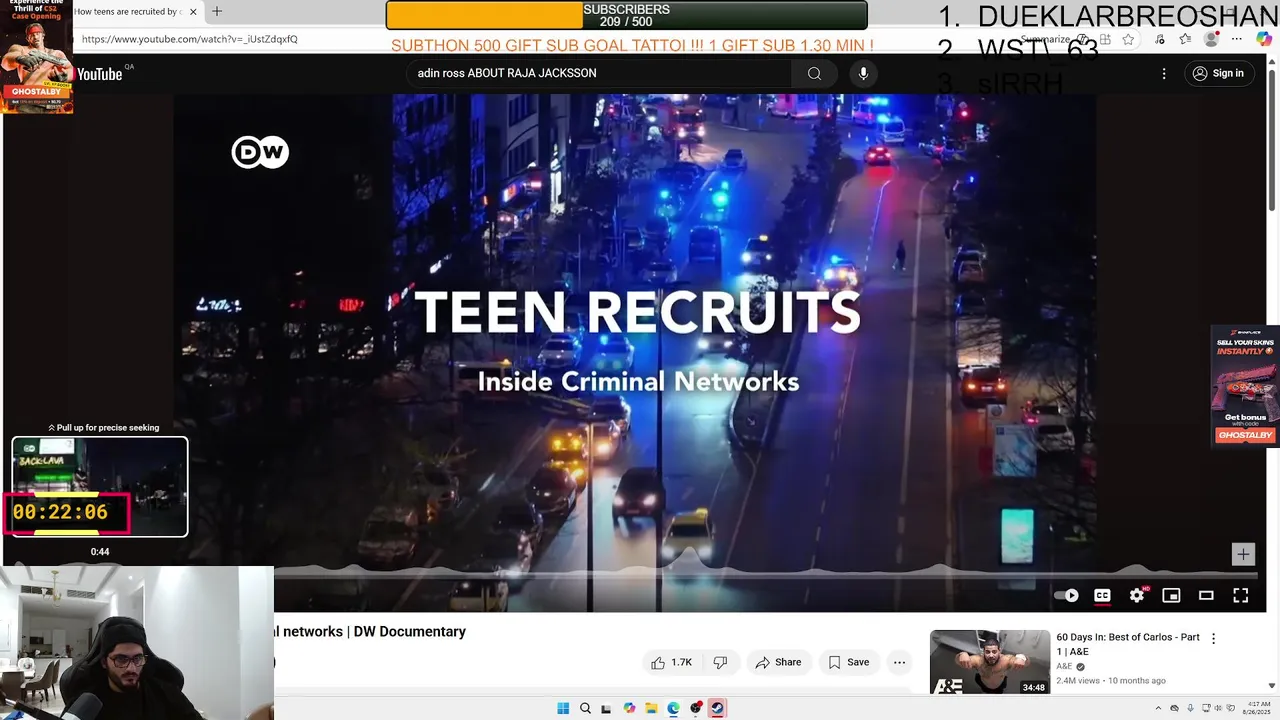Open the Edge profile avatar
The image size is (1280, 720).
[1212, 39]
